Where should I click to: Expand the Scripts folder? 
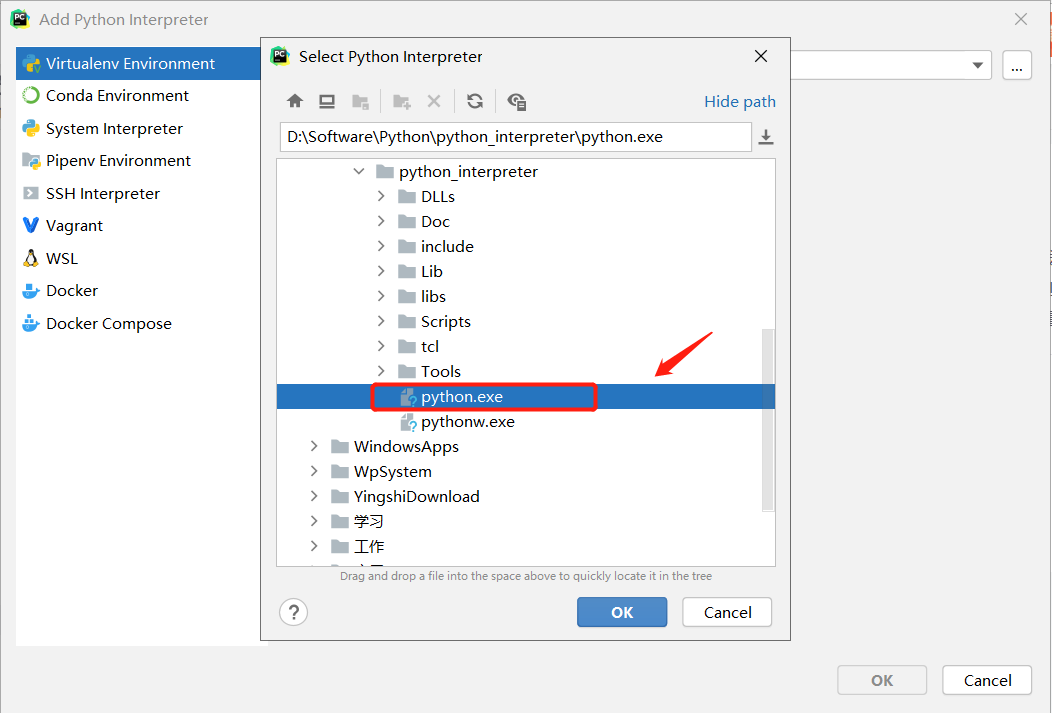(x=381, y=321)
